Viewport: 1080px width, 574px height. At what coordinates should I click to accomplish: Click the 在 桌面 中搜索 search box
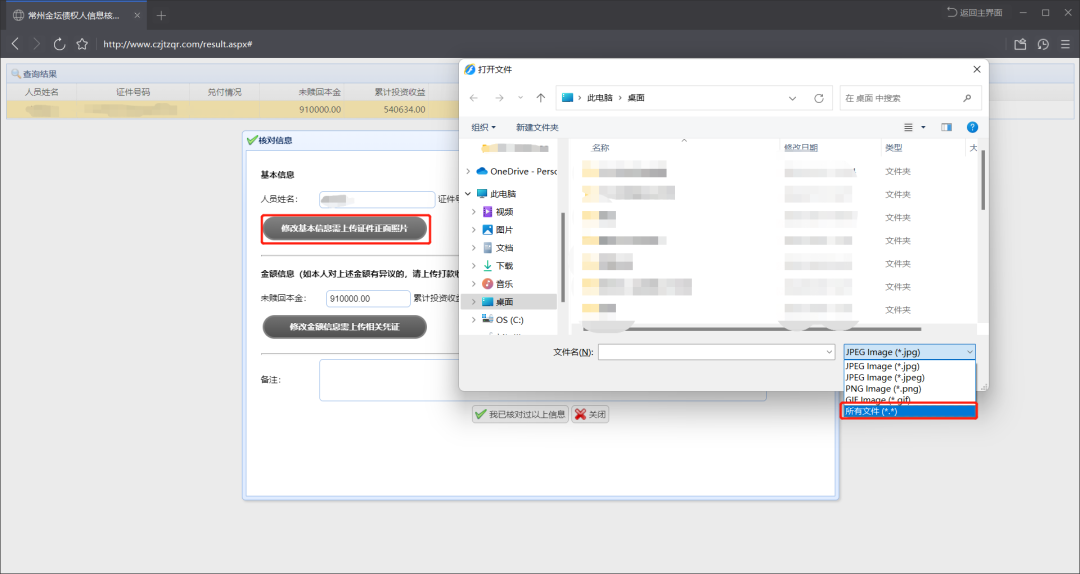pos(911,98)
